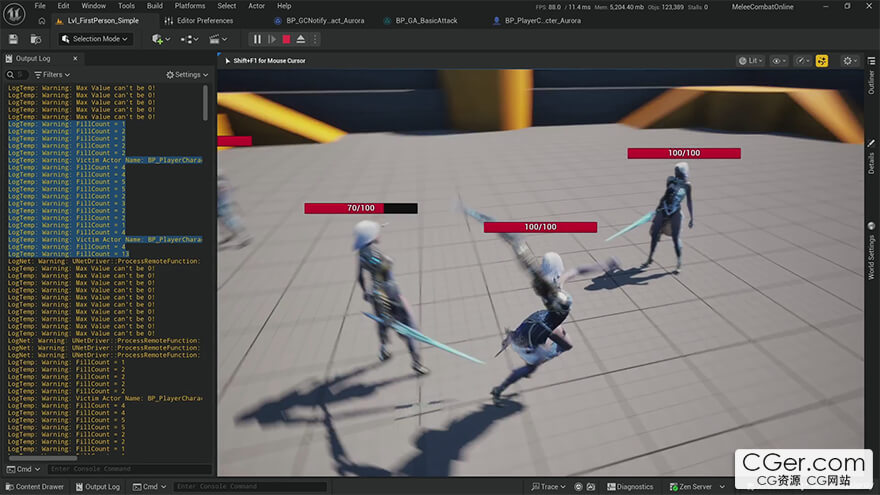Screen dimensions: 880x495
Task: Save the current level with floppy icon
Action: 13,39
